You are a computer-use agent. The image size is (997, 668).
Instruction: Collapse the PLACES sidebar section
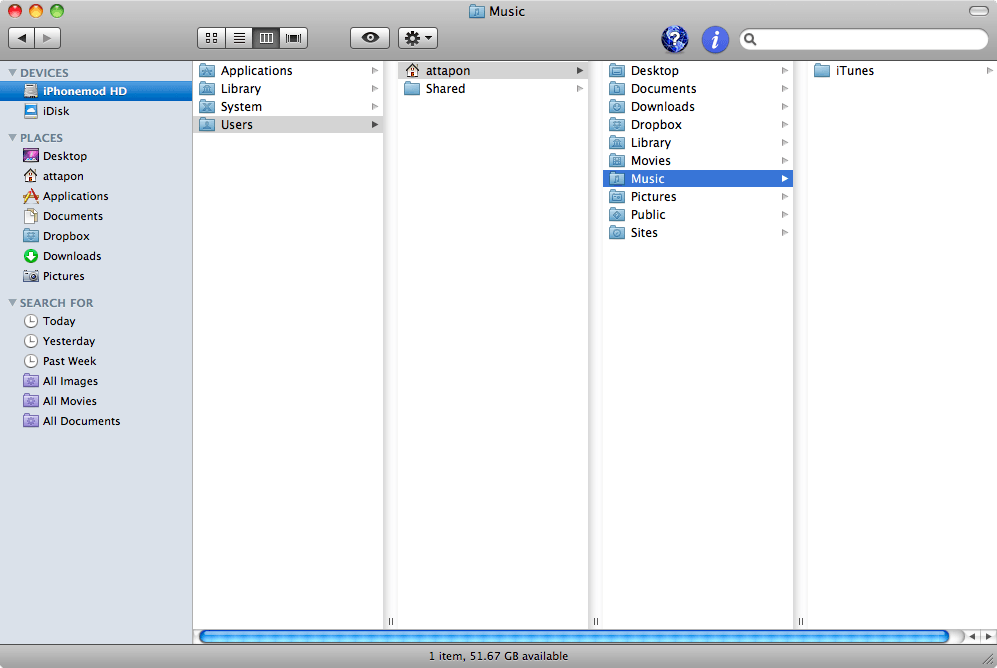click(12, 137)
